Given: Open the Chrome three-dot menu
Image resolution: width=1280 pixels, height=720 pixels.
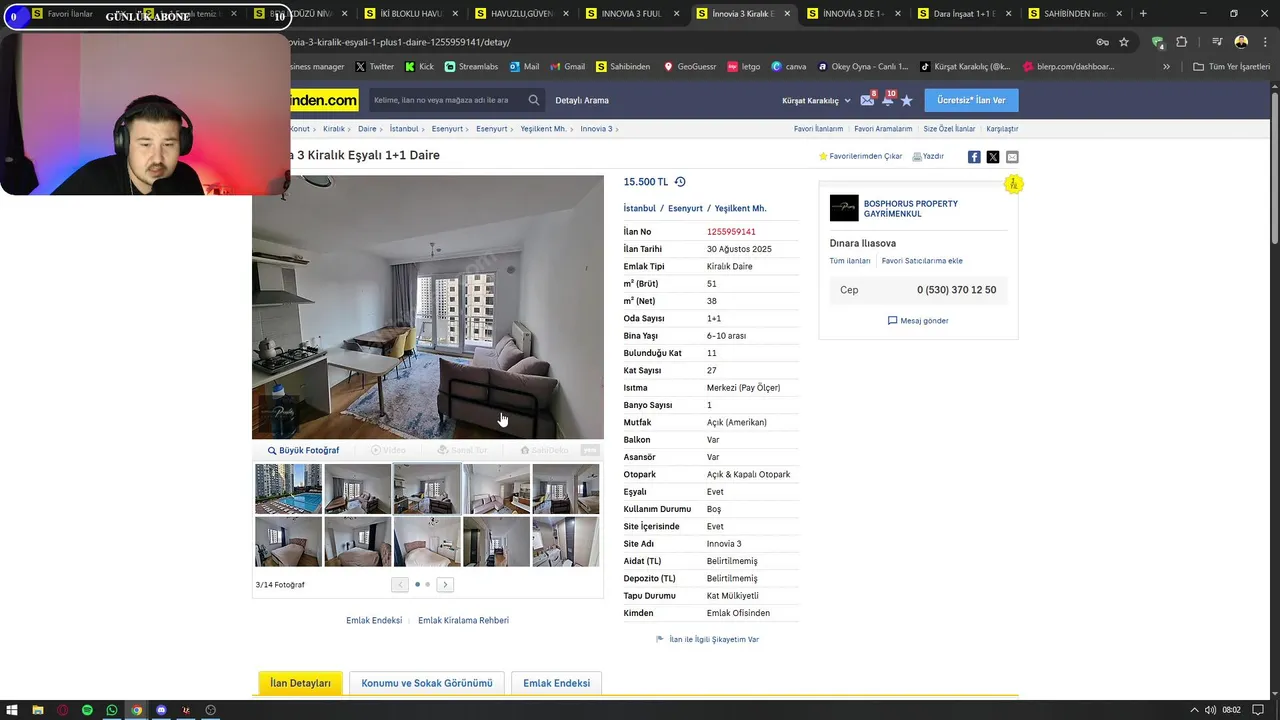Looking at the screenshot, I should (x=1264, y=42).
